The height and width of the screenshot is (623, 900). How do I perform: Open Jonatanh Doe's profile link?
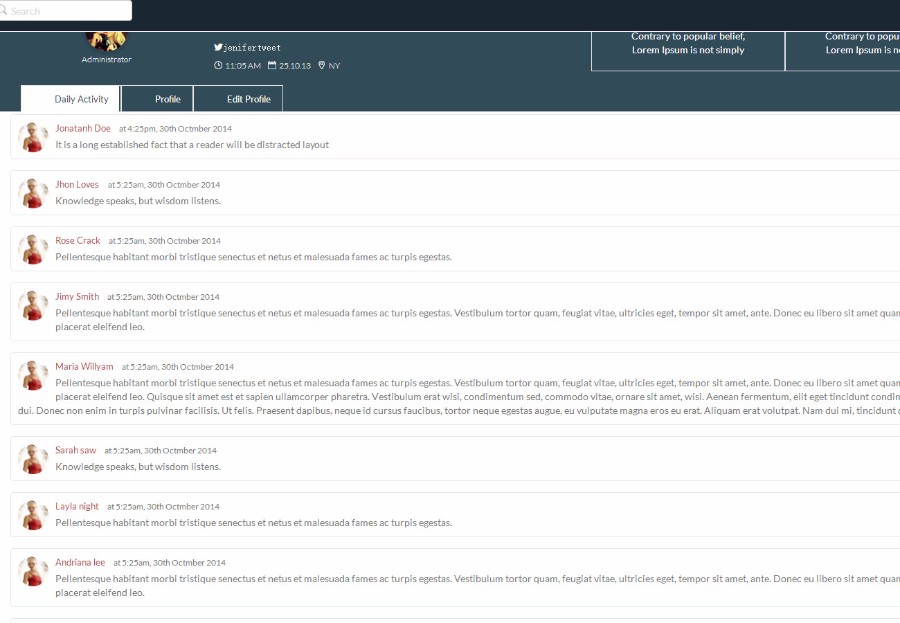(83, 129)
